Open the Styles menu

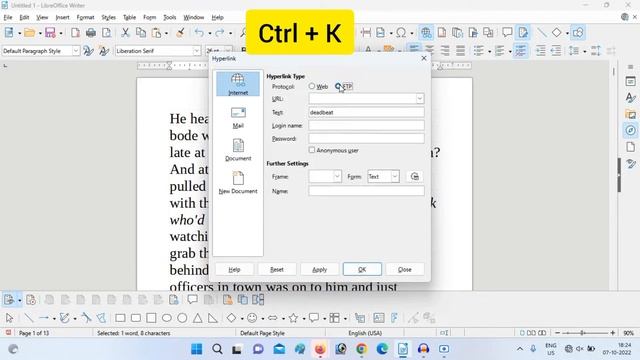108,17
